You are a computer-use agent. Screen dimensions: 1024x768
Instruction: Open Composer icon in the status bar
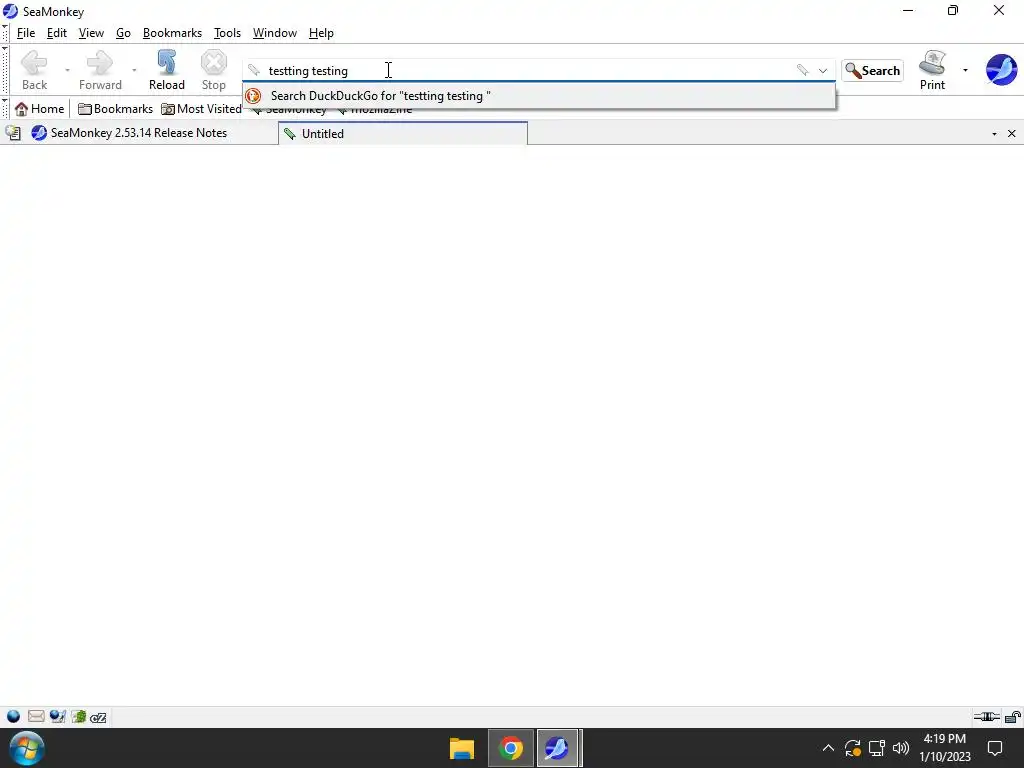point(57,717)
